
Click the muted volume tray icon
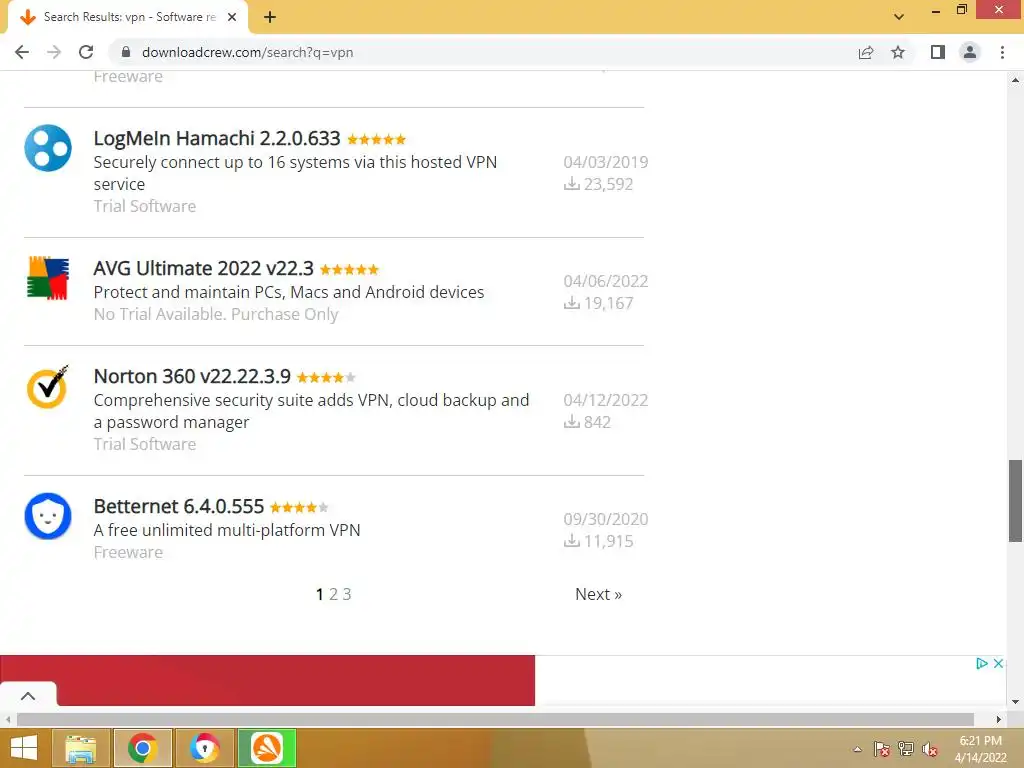930,749
